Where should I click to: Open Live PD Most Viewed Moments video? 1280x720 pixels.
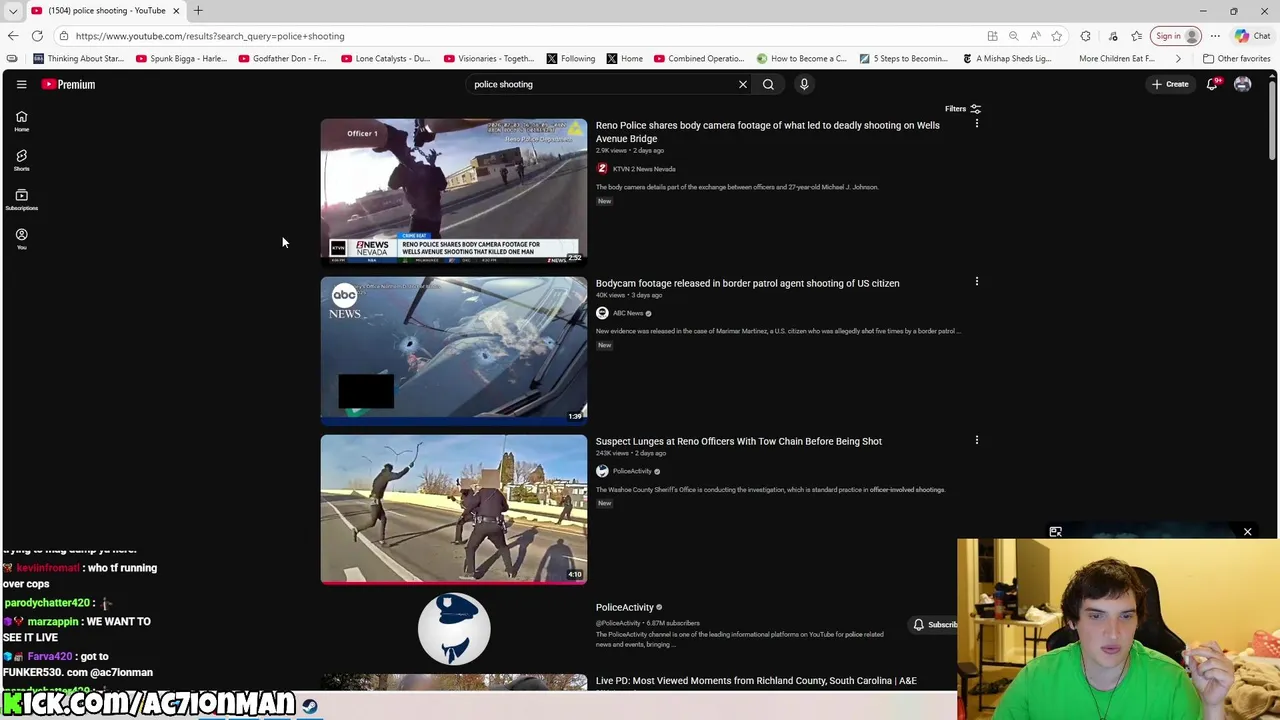[x=755, y=681]
